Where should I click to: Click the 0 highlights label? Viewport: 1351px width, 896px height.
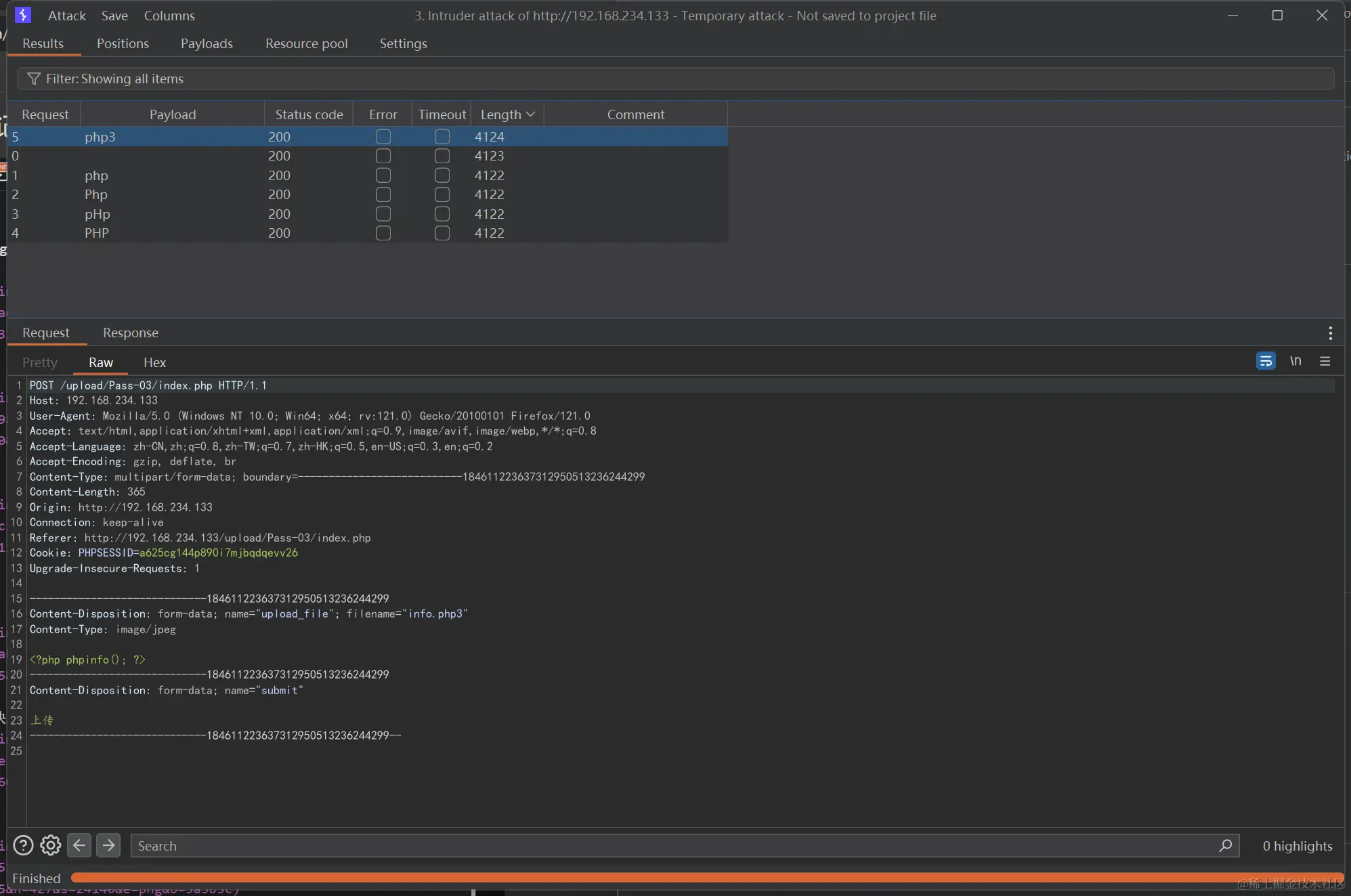pyautogui.click(x=1297, y=846)
